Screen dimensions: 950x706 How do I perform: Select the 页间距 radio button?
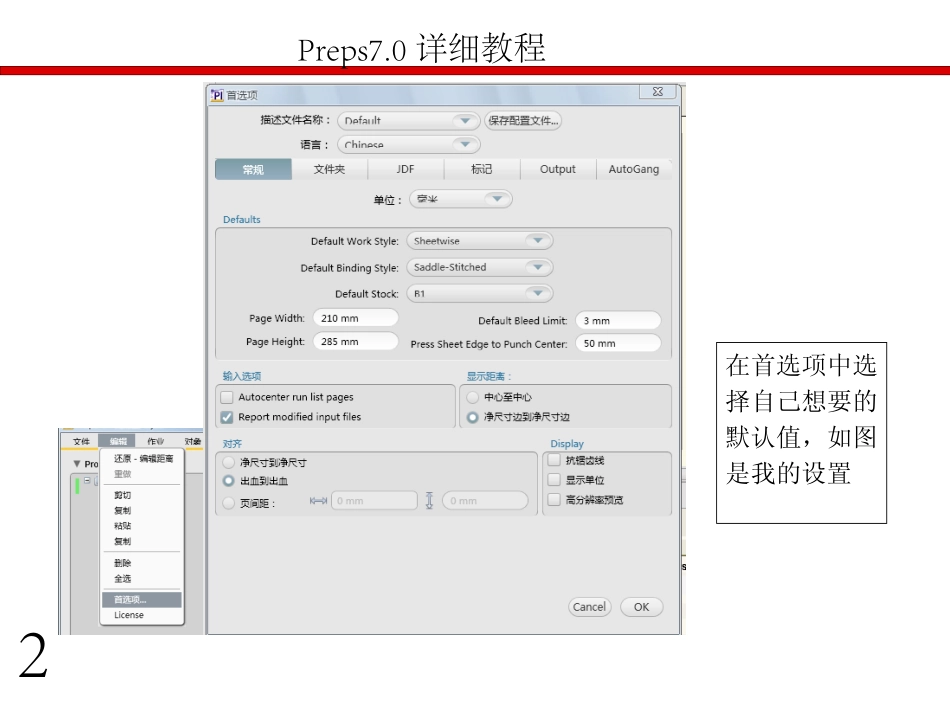pyautogui.click(x=228, y=503)
